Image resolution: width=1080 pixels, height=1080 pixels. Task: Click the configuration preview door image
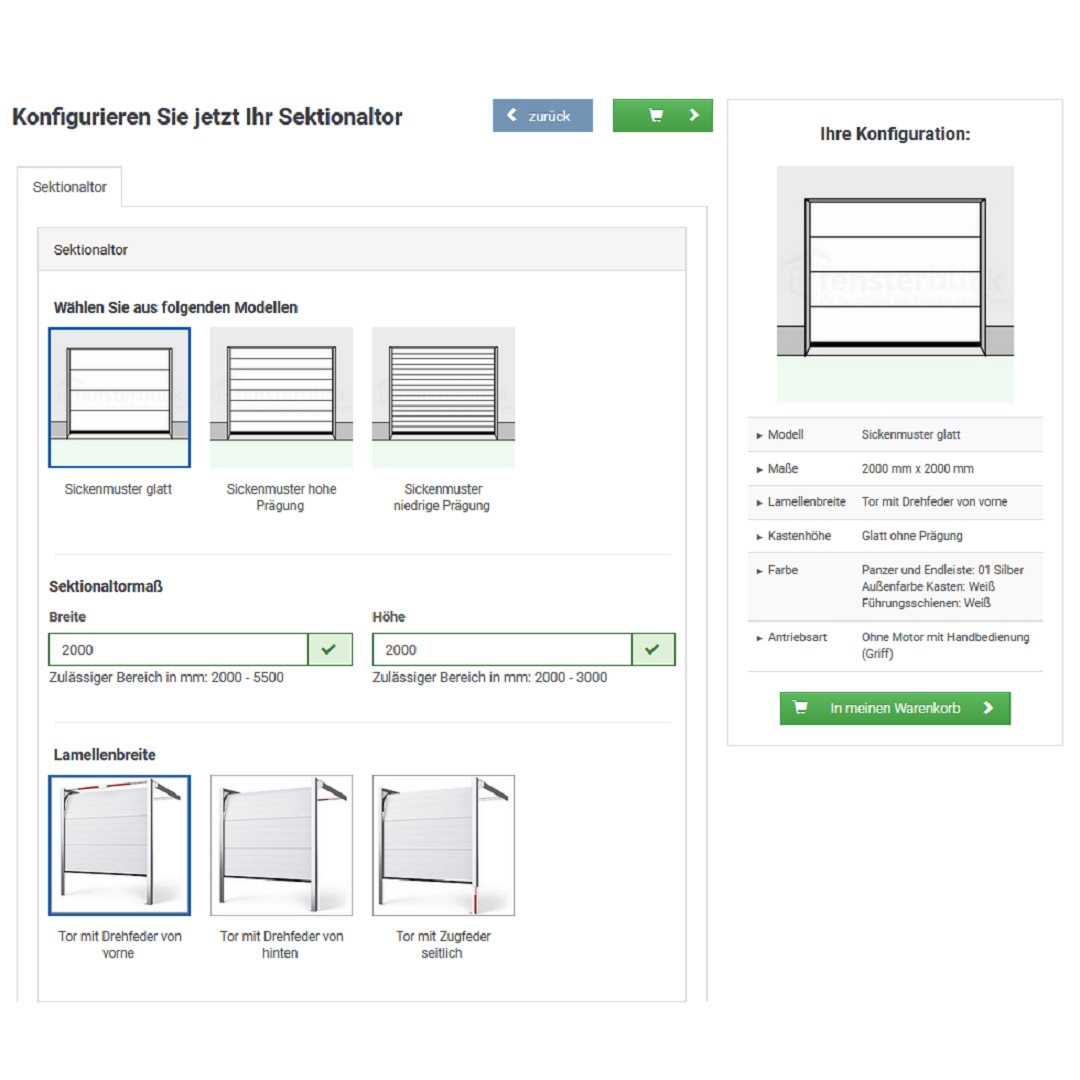pos(895,284)
